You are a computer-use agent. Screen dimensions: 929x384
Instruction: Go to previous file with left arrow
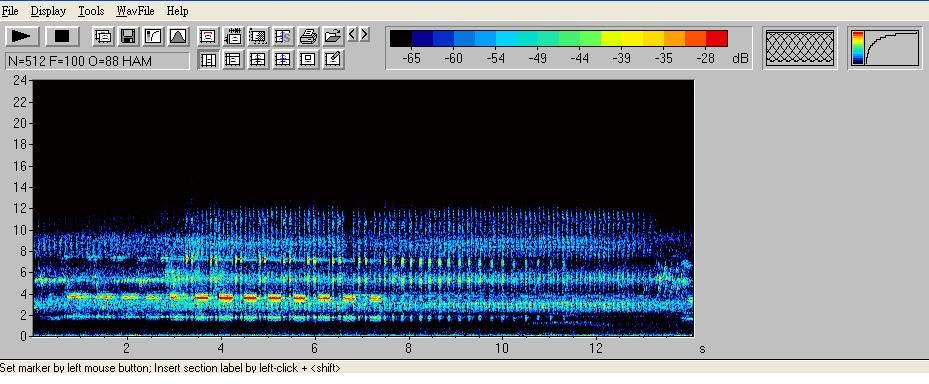coord(352,34)
